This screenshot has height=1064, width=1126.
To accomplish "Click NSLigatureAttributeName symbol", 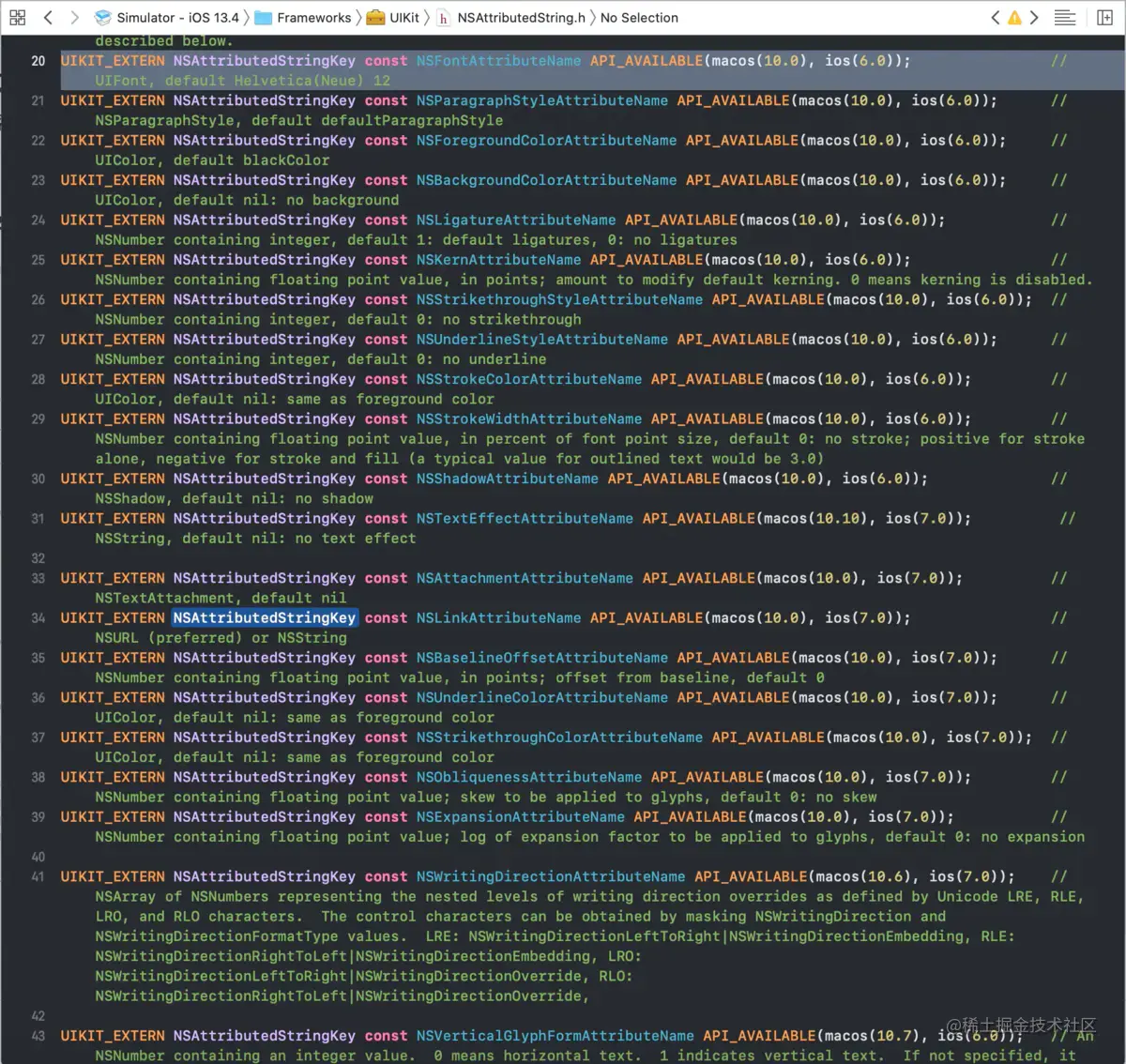I will coord(516,220).
